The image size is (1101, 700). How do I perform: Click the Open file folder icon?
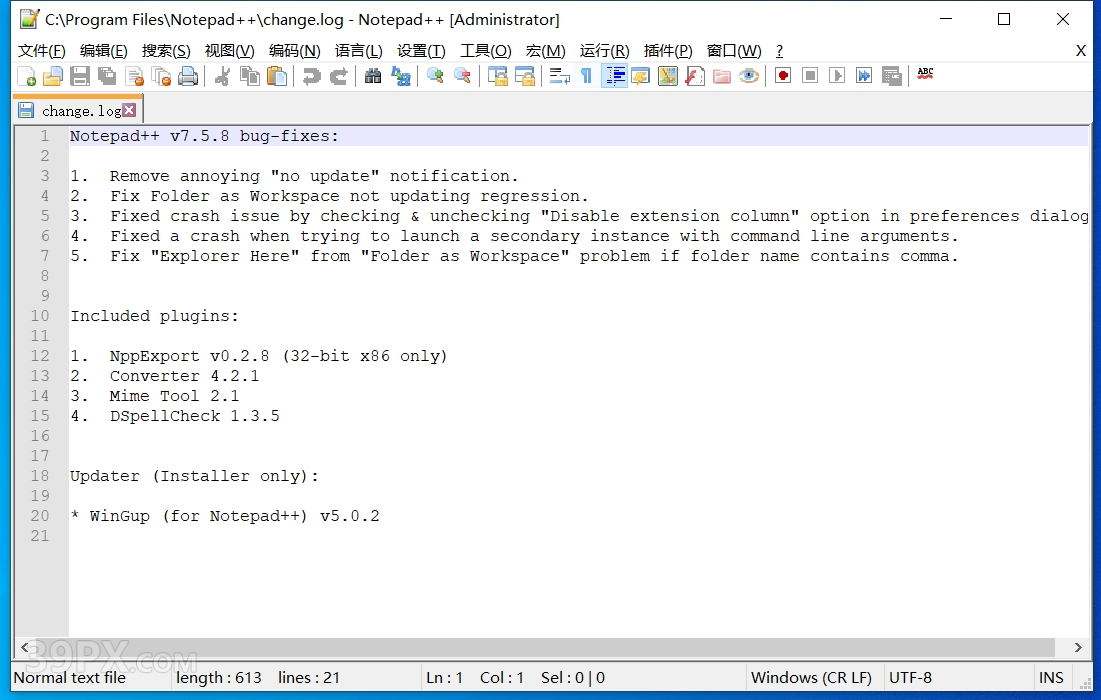coord(53,76)
